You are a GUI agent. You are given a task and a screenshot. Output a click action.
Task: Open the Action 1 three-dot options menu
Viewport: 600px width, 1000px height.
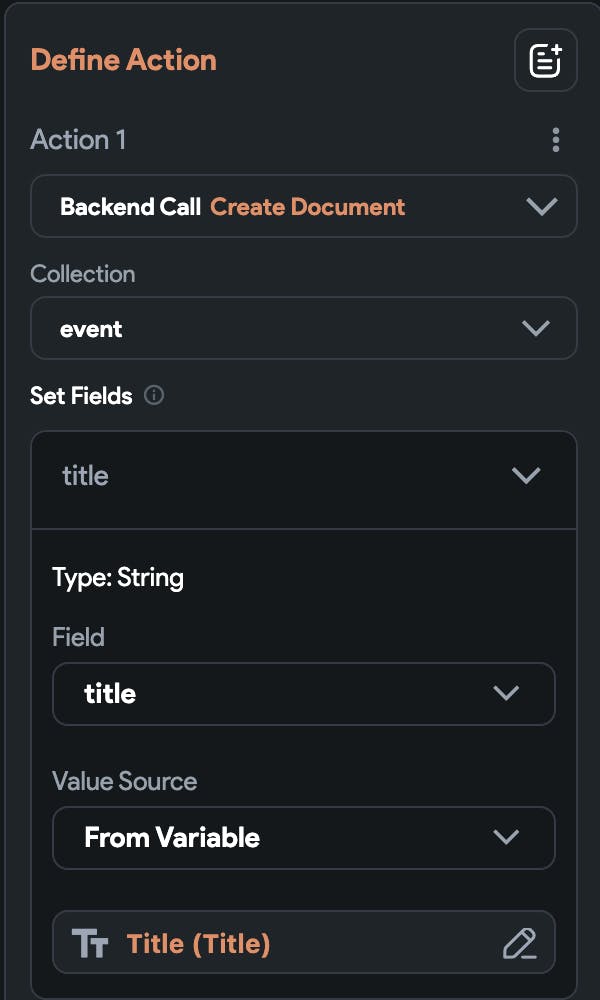click(556, 140)
